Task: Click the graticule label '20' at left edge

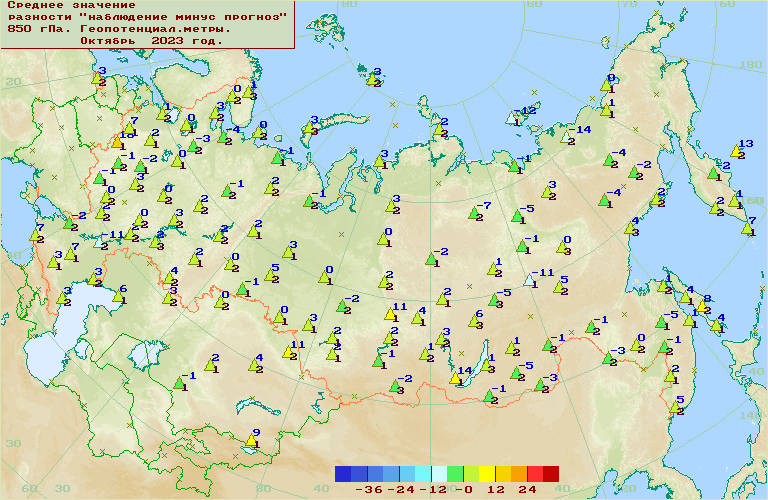Action: [13, 81]
